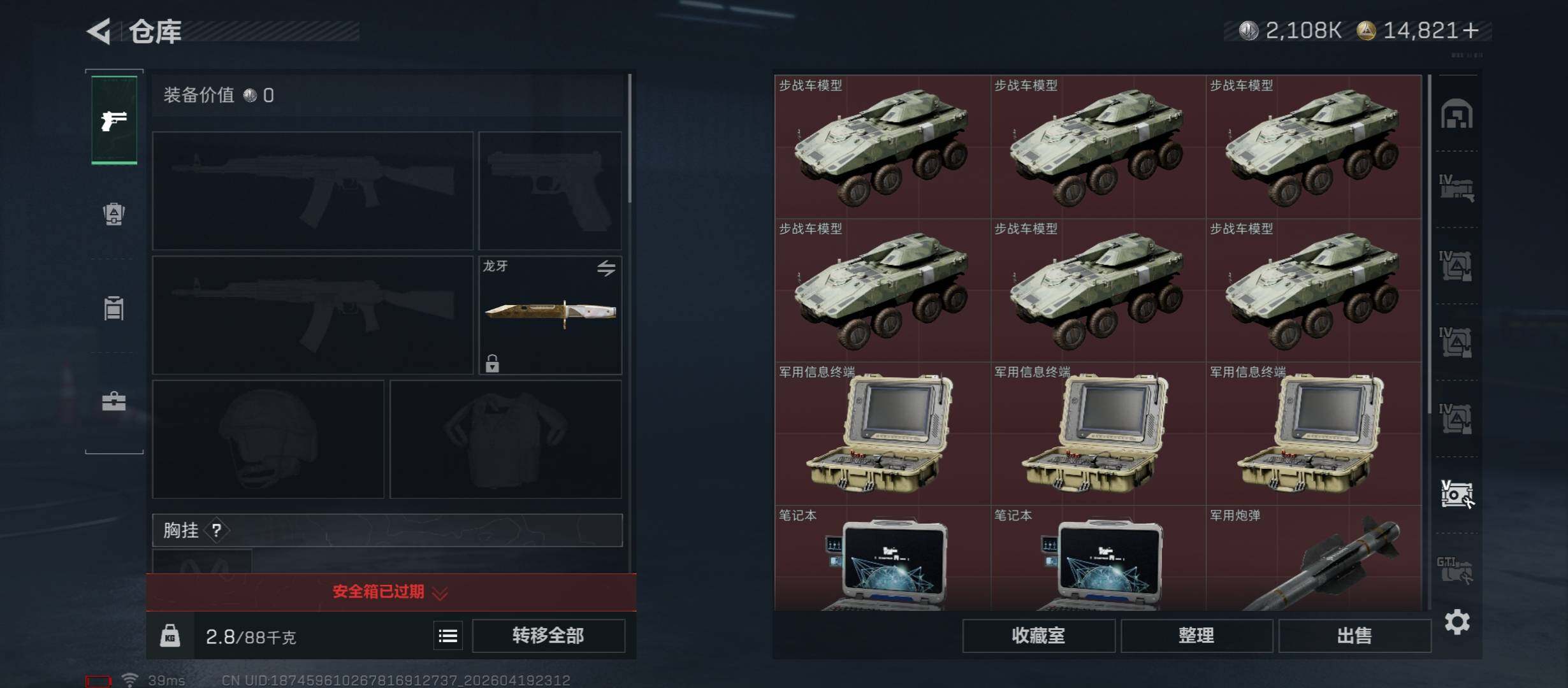Viewport: 1568px width, 688px height.
Task: Select the highlighted V storage box icon
Action: pos(1457,494)
